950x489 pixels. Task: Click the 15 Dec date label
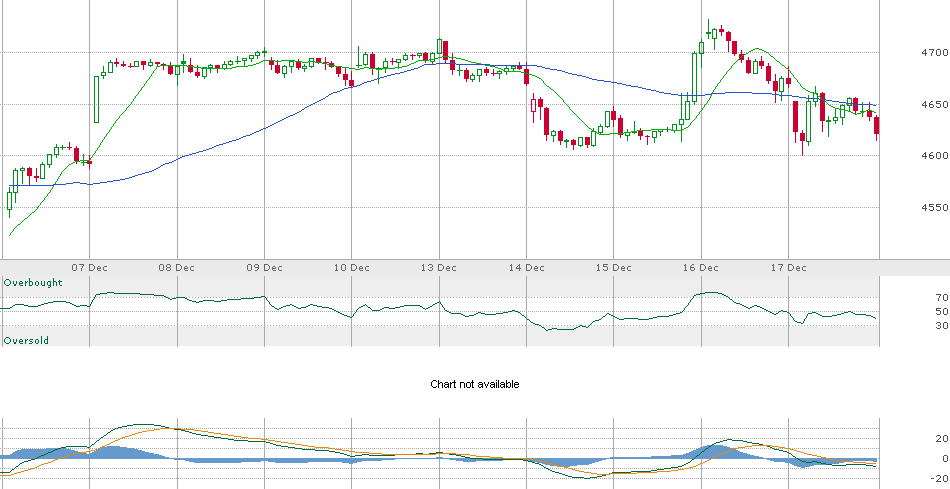click(614, 267)
